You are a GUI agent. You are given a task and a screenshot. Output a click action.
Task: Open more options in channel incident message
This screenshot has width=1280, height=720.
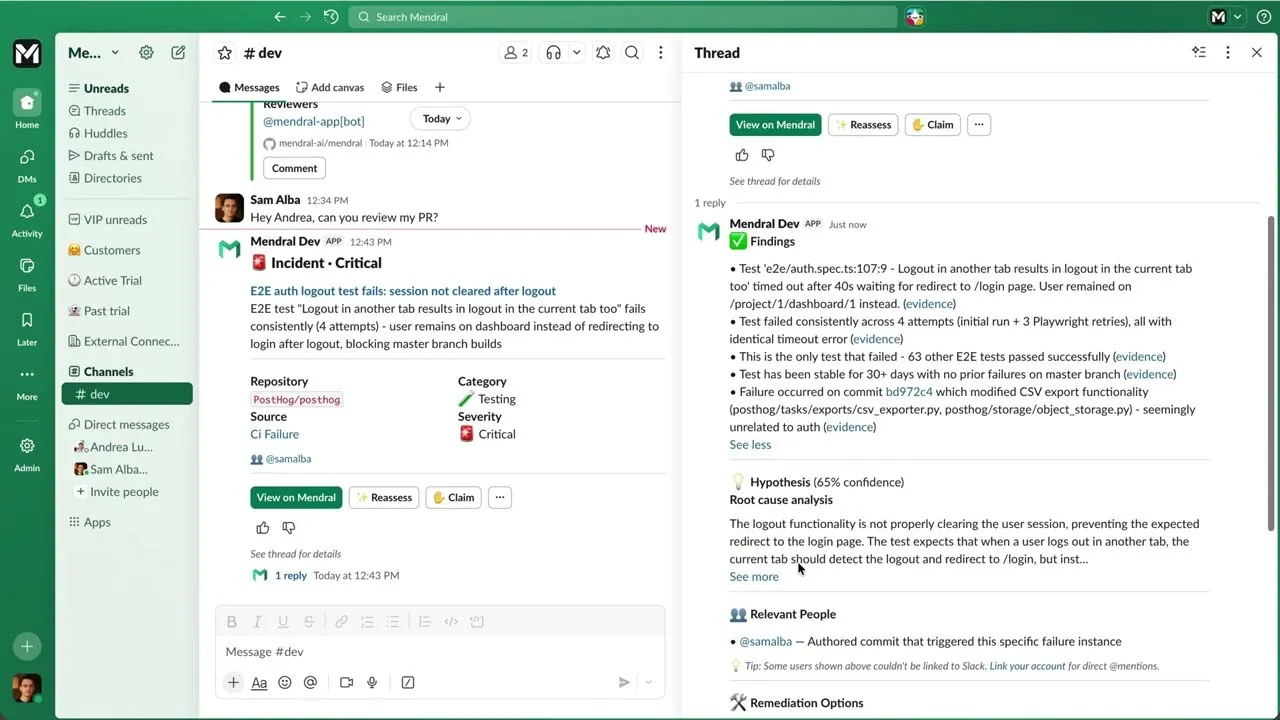tap(500, 497)
